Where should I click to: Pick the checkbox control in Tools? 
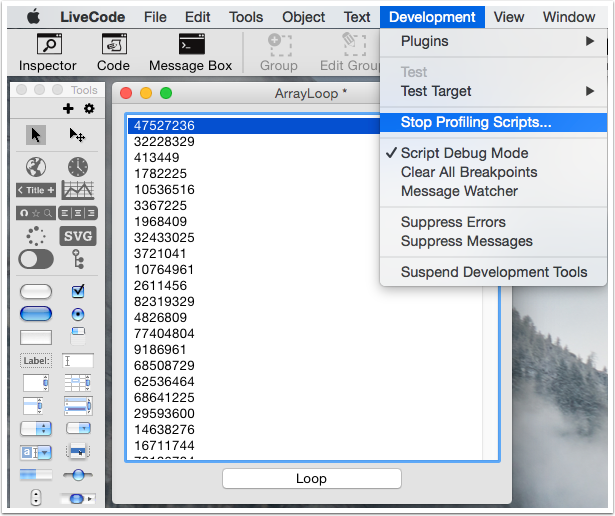point(78,291)
